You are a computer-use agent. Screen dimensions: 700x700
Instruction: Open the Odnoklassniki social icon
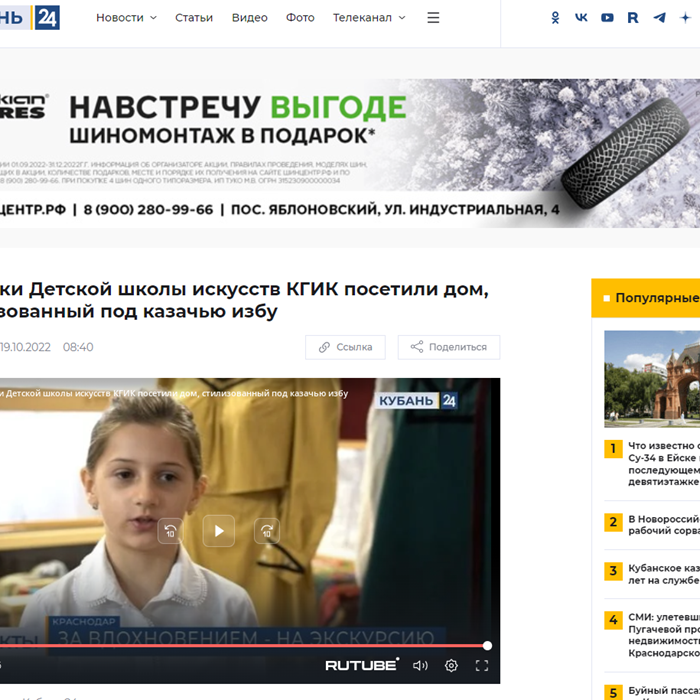pyautogui.click(x=555, y=18)
